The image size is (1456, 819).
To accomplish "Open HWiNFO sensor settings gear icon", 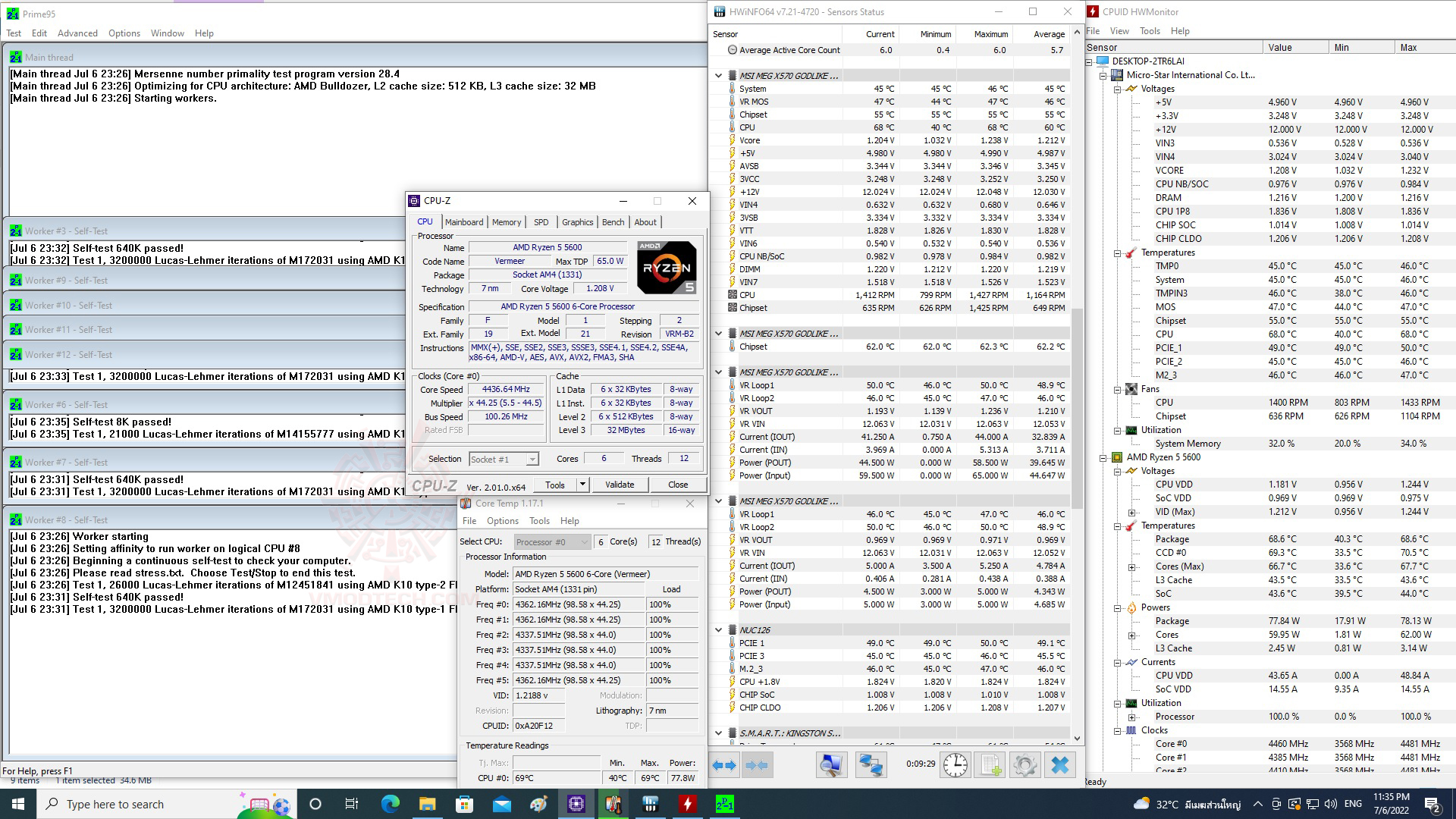I will (1025, 765).
